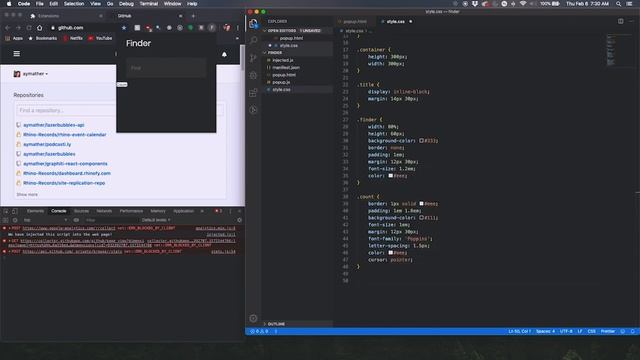The height and width of the screenshot is (360, 640).
Task: Open manifest.json in Explorer
Action: [x=286, y=68]
